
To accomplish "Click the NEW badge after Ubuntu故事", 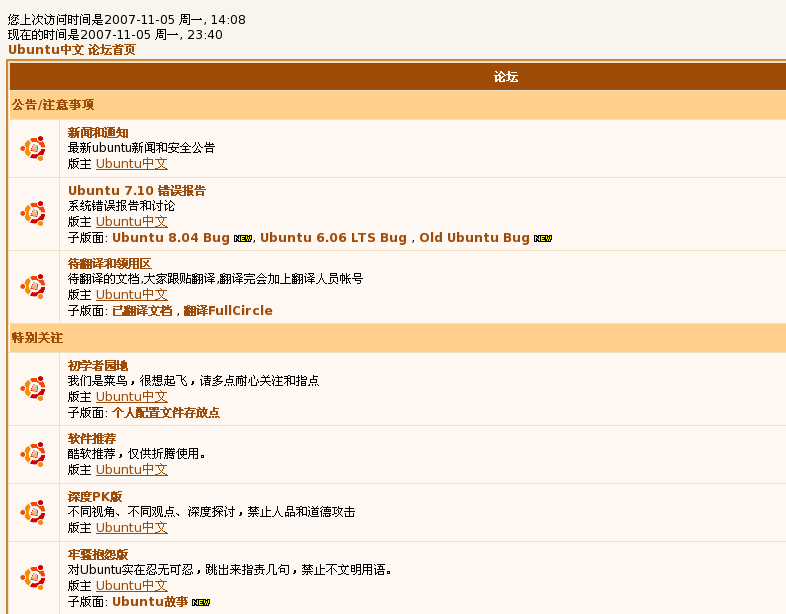I will coord(201,602).
